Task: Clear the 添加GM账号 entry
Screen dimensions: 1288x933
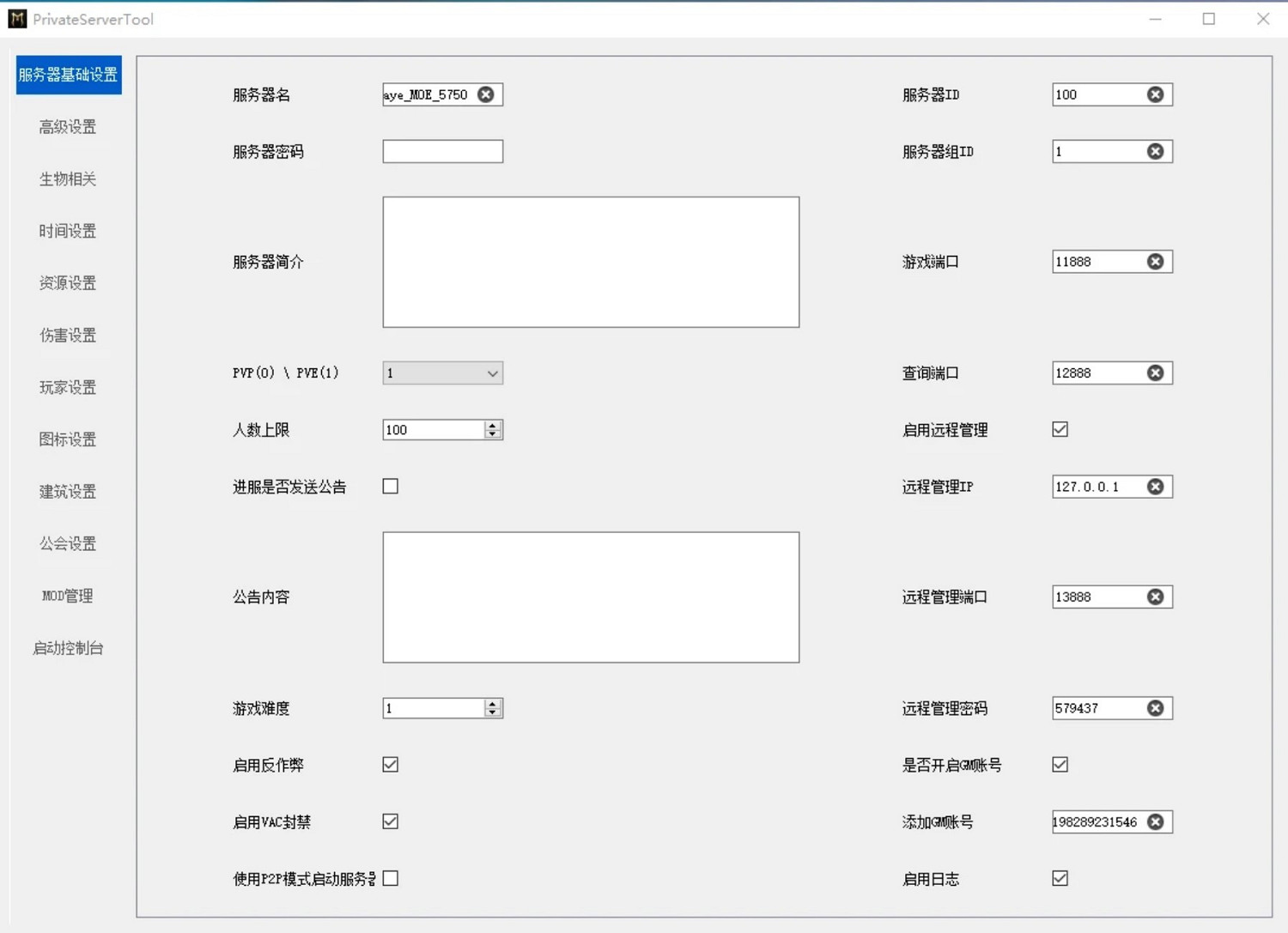Action: point(1155,821)
